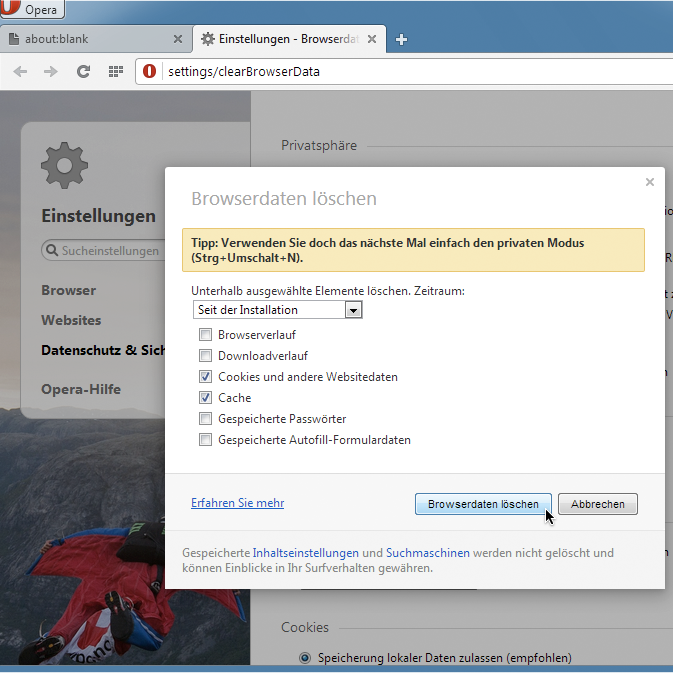Click the yellow Tipp privaten Modus banner

click(x=413, y=250)
